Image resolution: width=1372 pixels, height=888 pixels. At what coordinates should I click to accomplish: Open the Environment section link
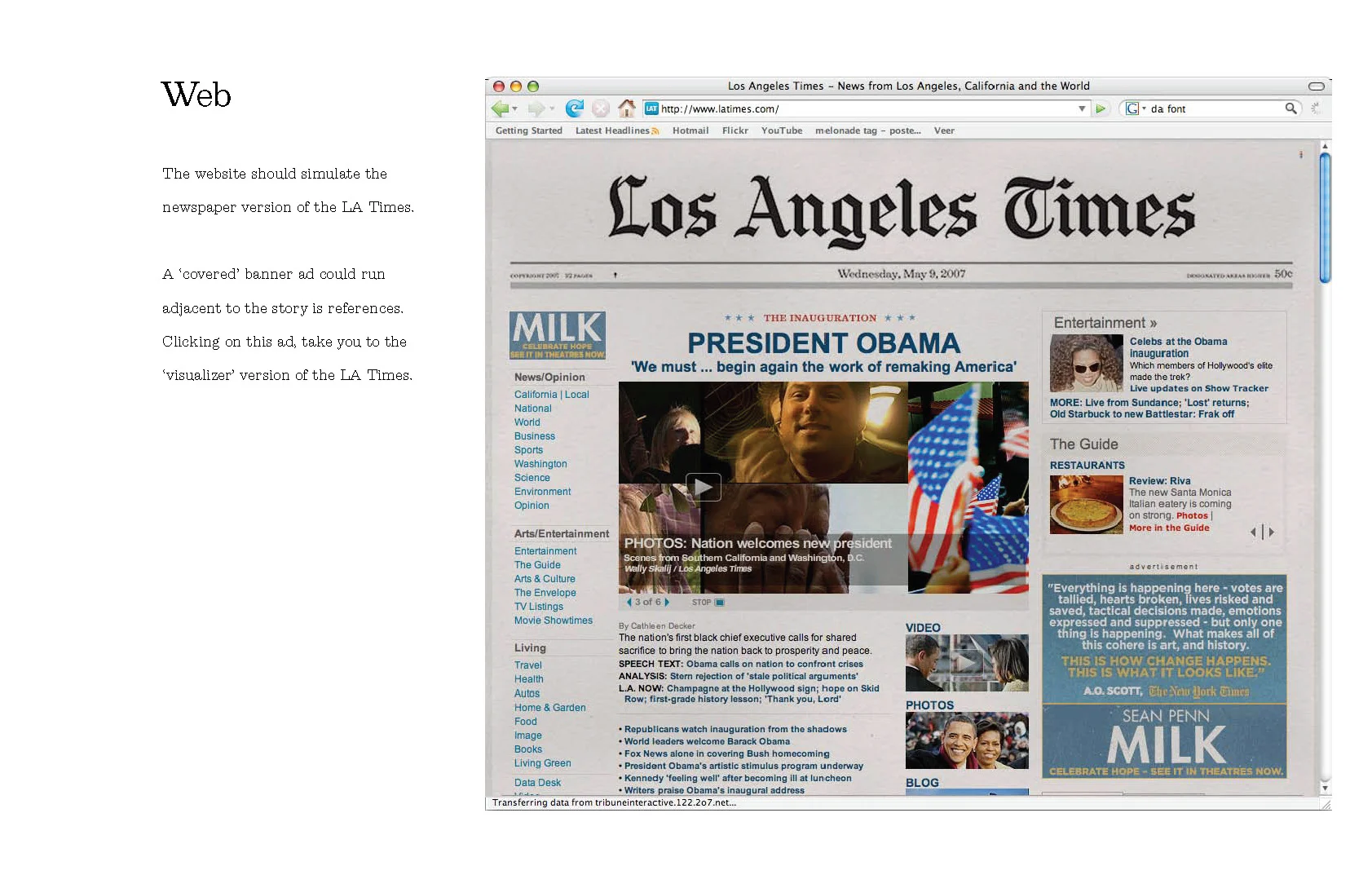(542, 492)
